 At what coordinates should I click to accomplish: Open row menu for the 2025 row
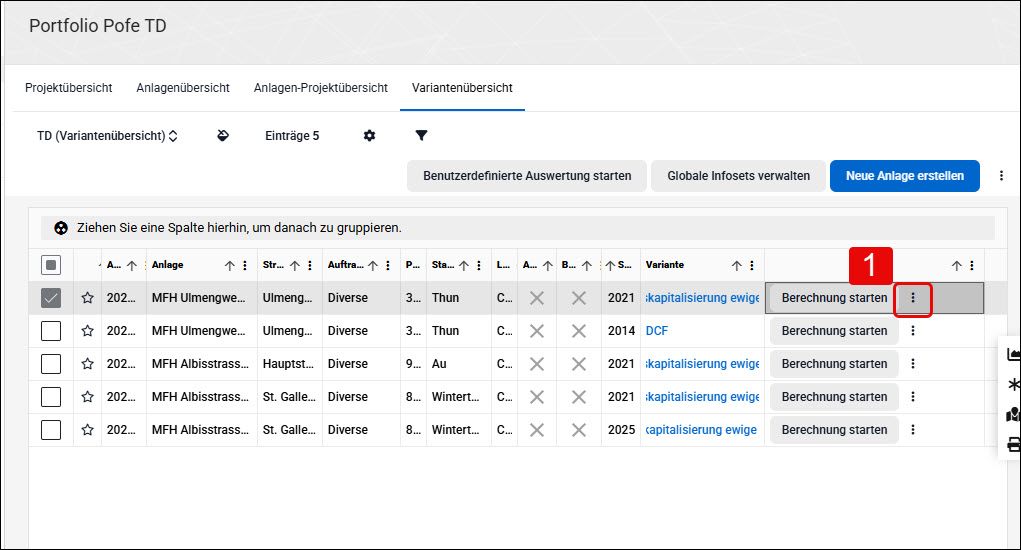pyautogui.click(x=913, y=430)
